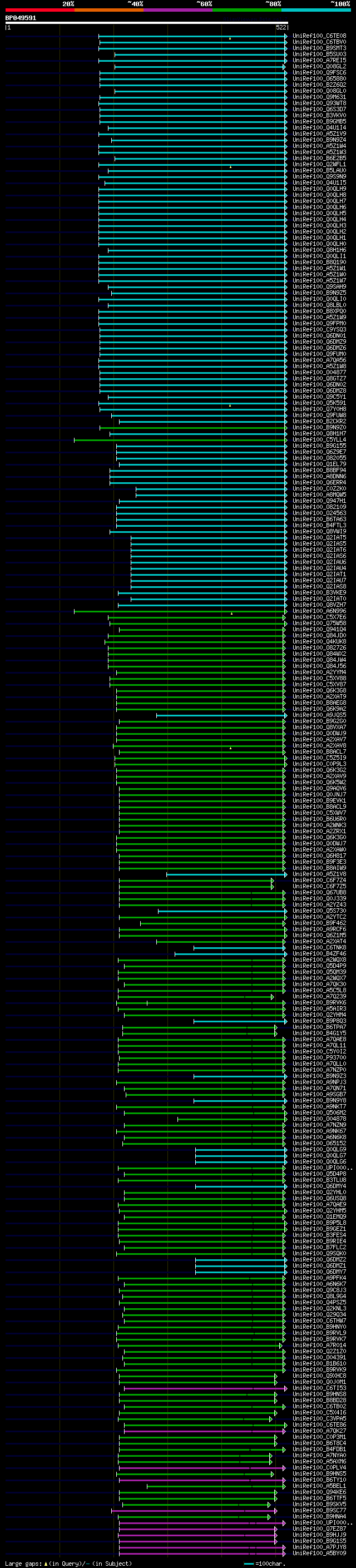Image resolution: width=356 pixels, height=1568 pixels.
Task: Select the UniRef100_Q9S9N9 label
Action: click(x=319, y=176)
